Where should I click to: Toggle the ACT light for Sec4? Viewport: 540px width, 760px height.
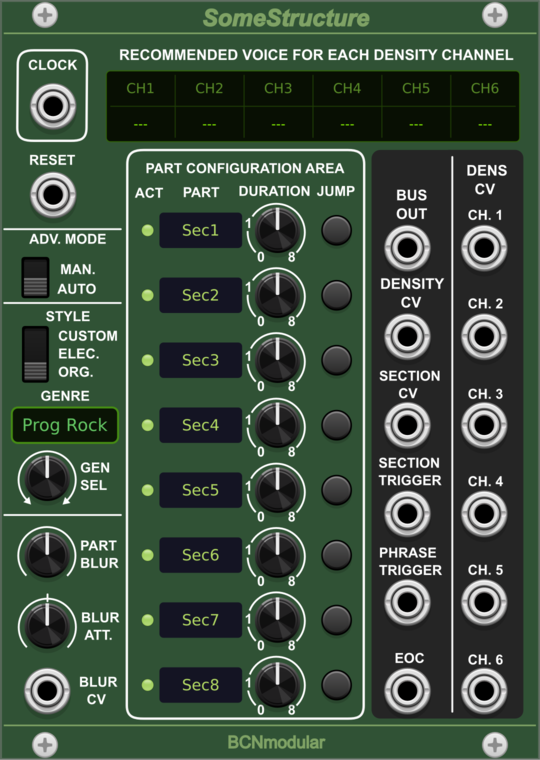147,425
